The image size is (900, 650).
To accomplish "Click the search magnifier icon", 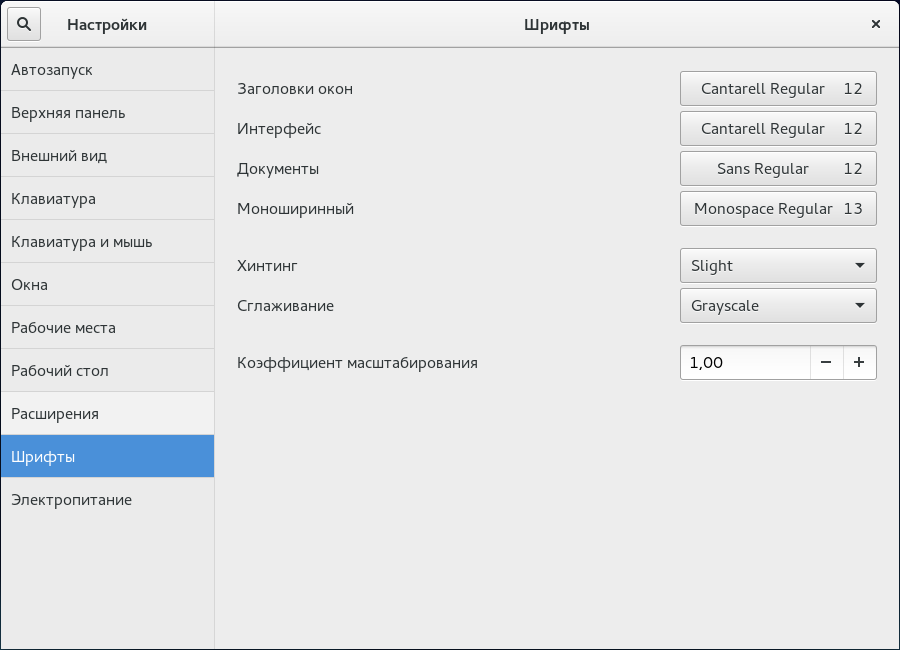I will [24, 24].
